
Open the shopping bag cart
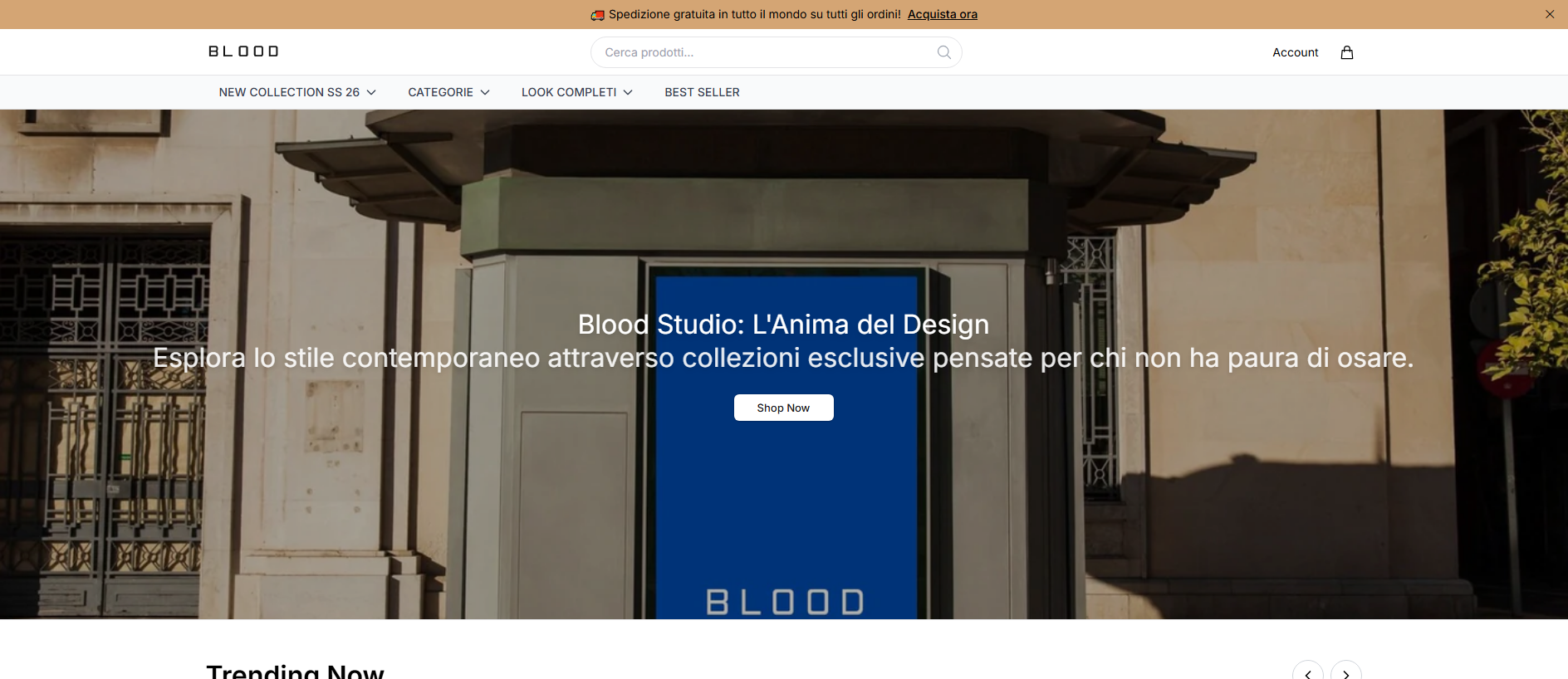(1347, 52)
